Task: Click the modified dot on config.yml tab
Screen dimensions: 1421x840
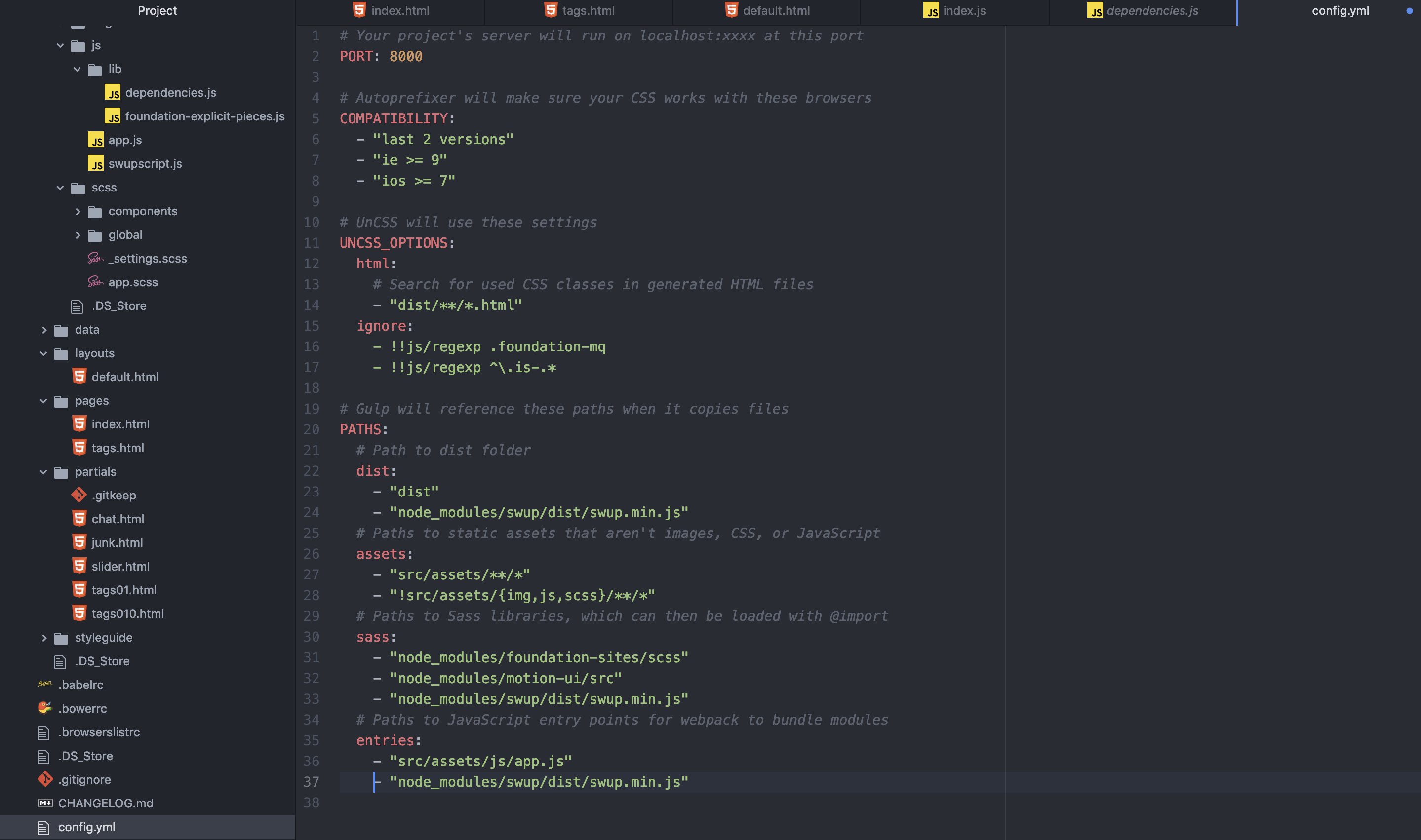Action: tap(1409, 11)
